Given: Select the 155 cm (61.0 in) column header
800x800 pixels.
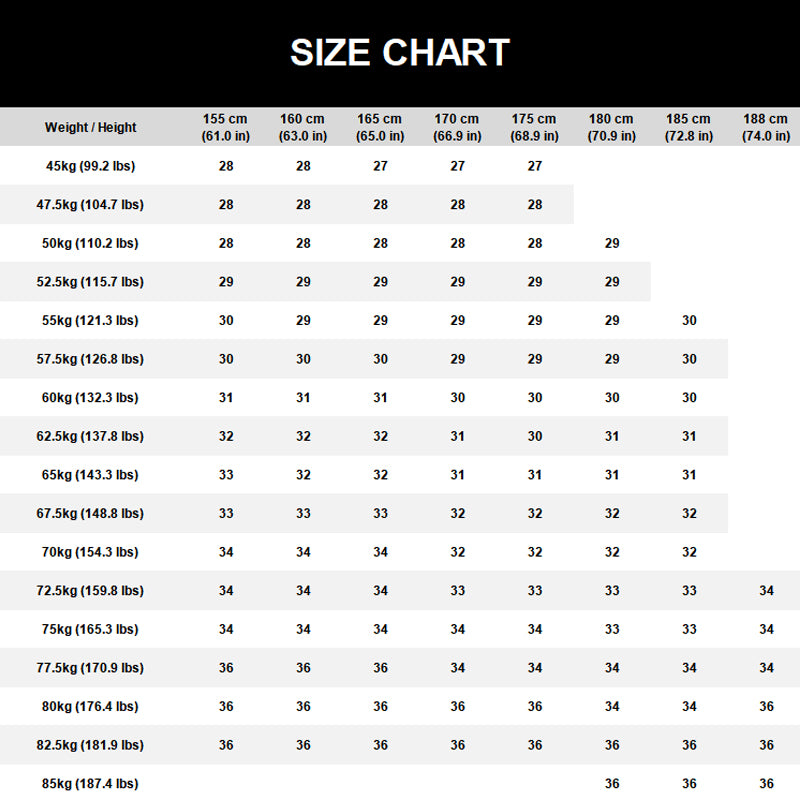Looking at the screenshot, I should point(226,127).
